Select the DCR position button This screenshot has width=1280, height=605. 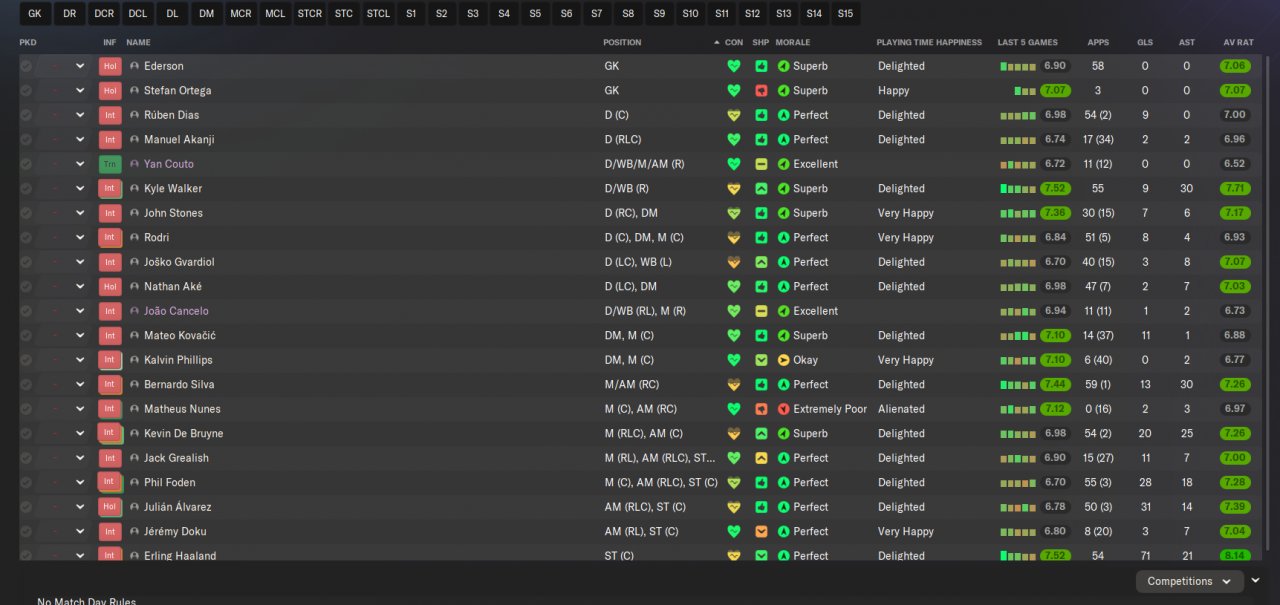click(103, 14)
